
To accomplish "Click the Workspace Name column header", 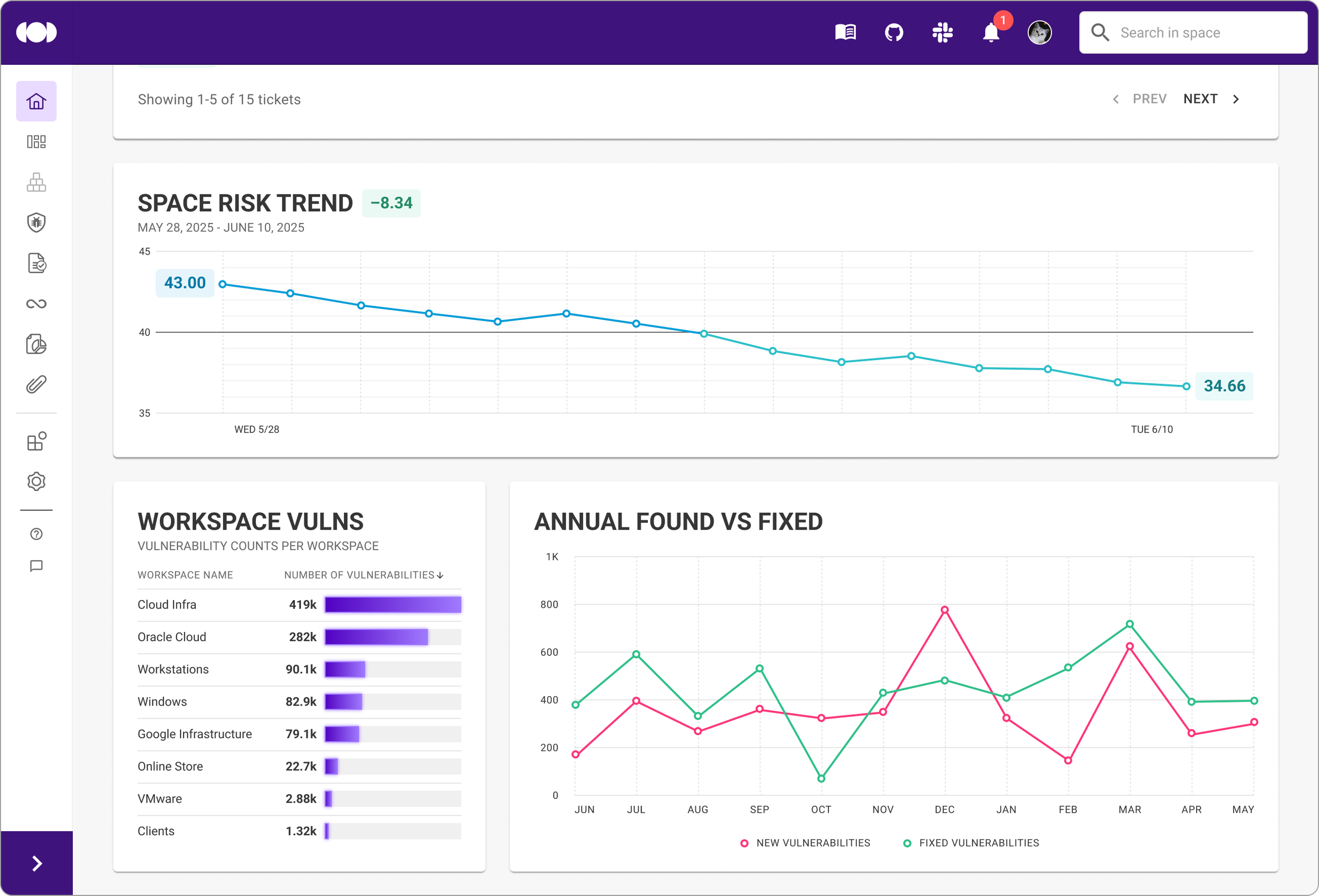I will click(185, 575).
